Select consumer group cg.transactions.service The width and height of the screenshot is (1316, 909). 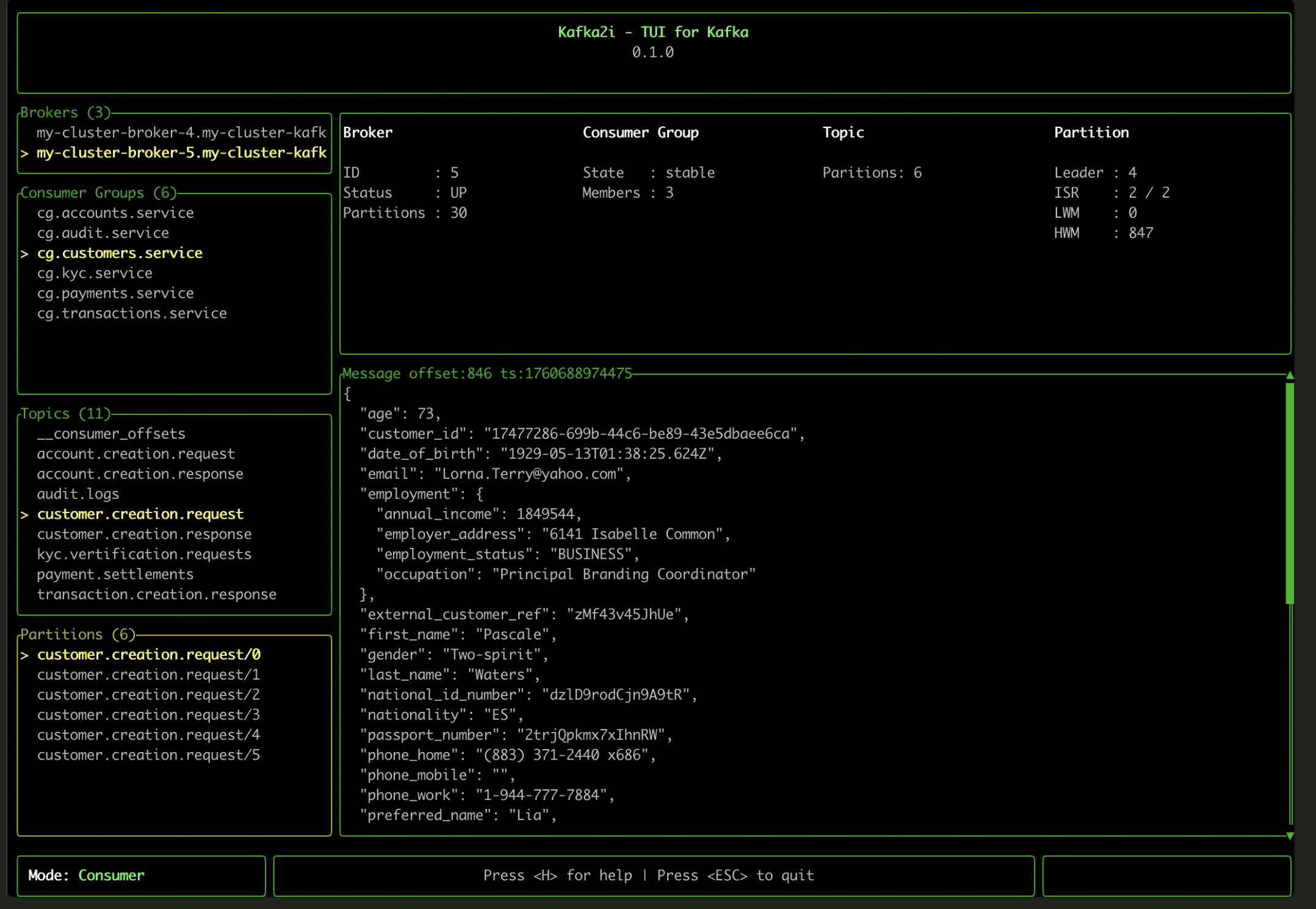pos(132,314)
